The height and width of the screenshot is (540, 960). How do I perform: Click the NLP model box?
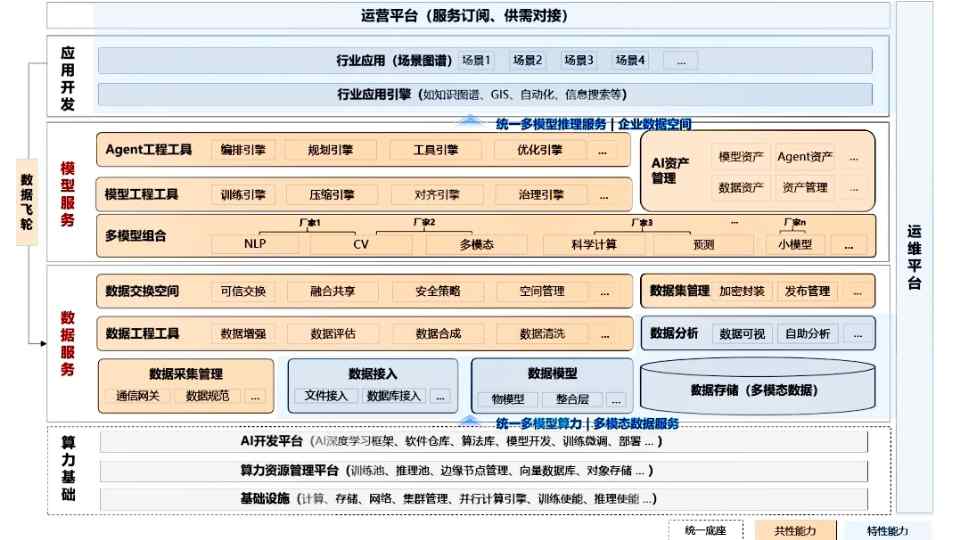point(255,244)
